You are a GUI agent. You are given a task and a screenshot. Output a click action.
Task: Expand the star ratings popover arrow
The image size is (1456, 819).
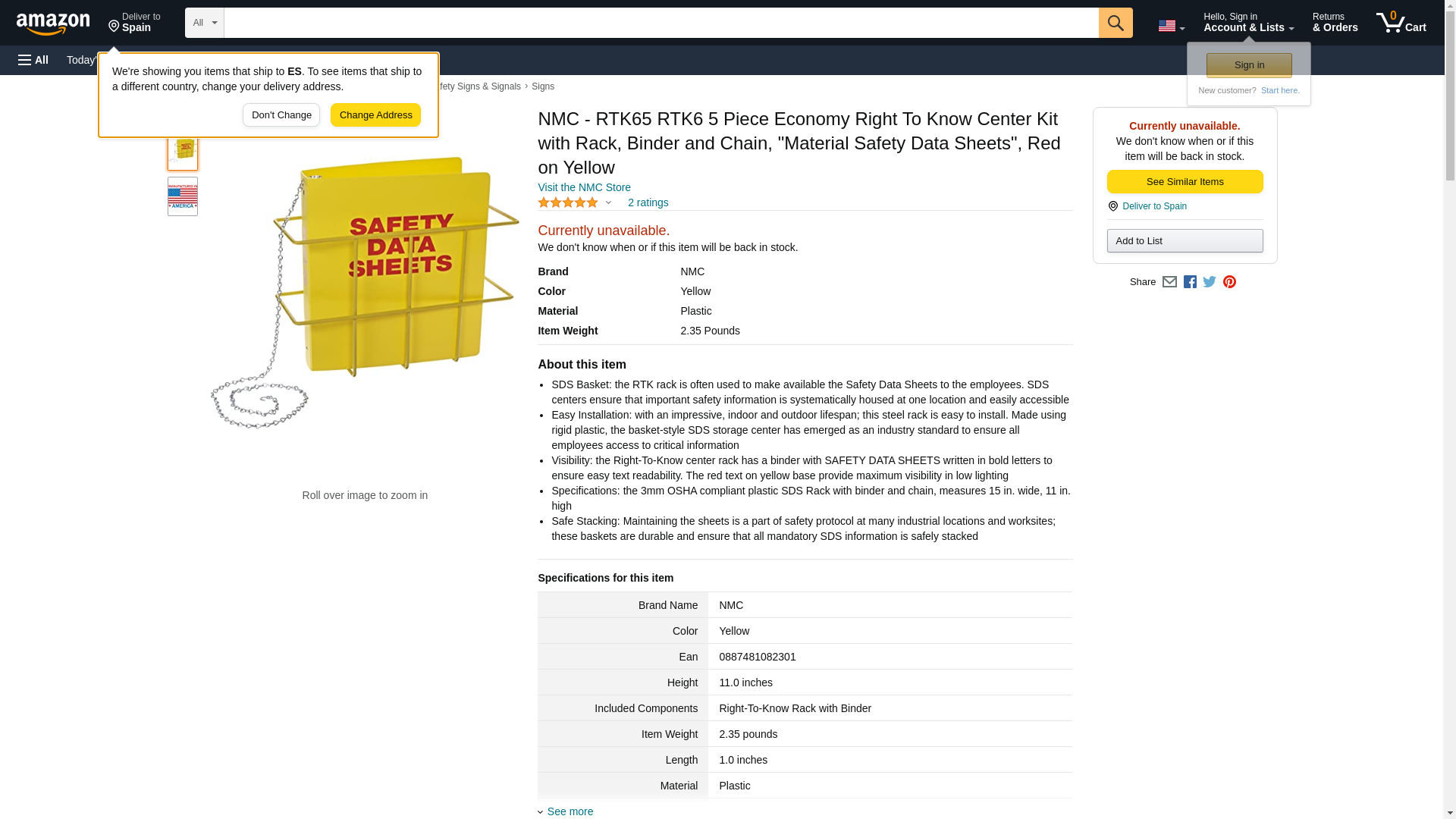tap(608, 202)
